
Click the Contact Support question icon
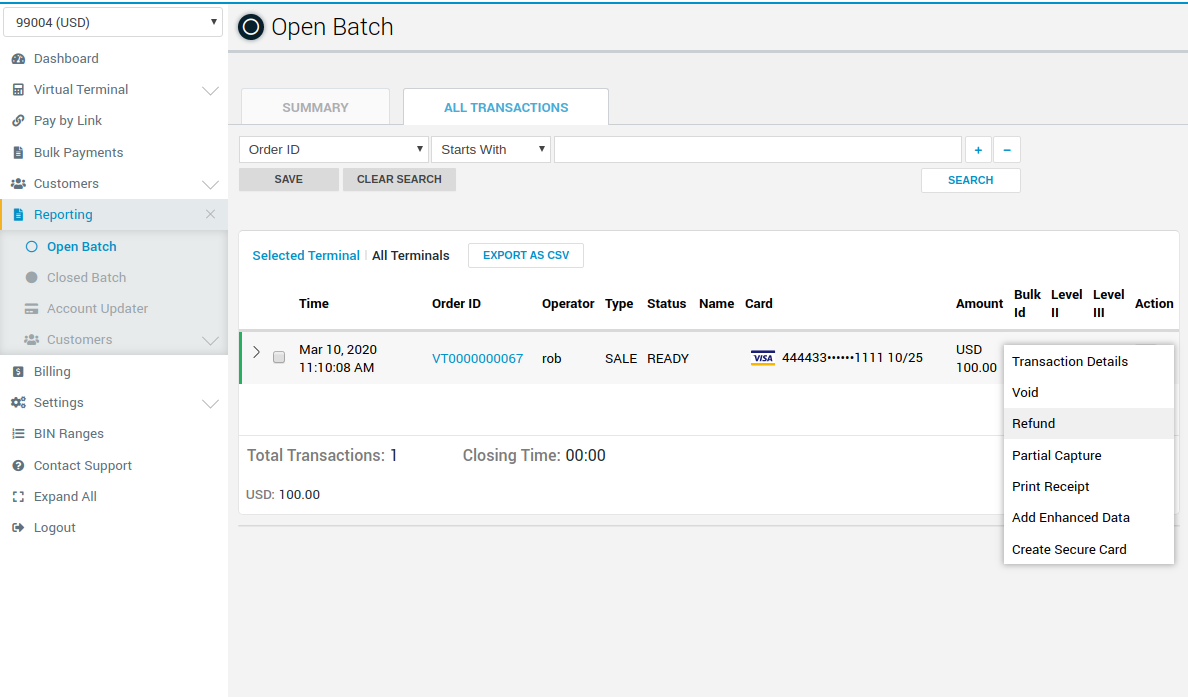pos(18,466)
